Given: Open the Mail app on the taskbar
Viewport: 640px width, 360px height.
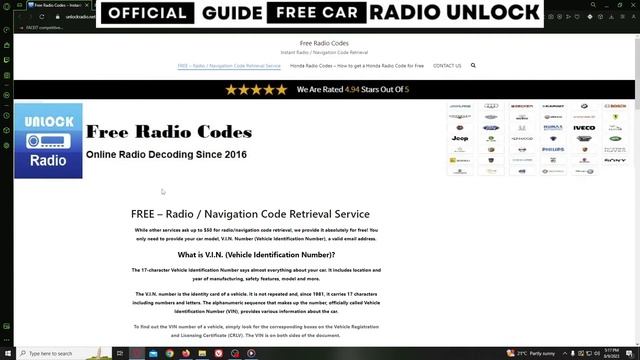Looking at the screenshot, I should 153,353.
